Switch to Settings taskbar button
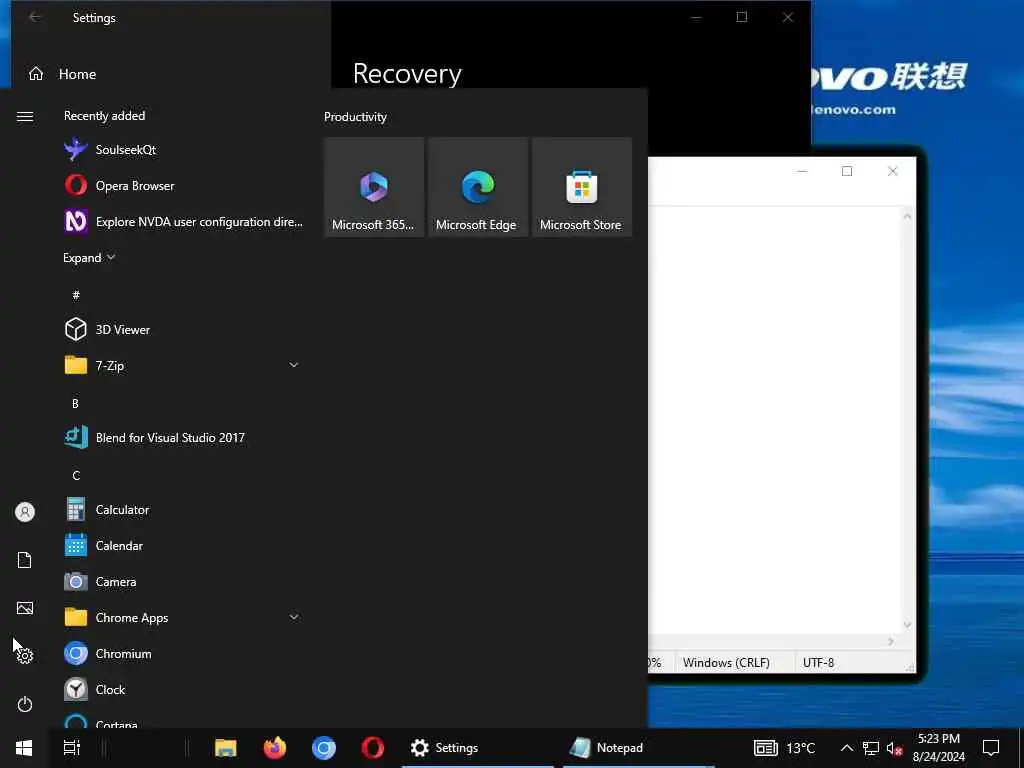1024x768 pixels. [x=477, y=748]
